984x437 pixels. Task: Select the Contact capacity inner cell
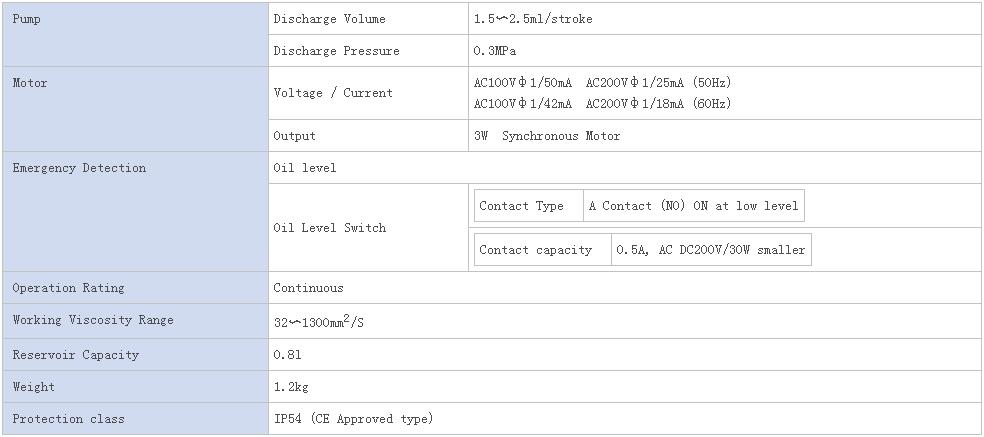point(543,250)
